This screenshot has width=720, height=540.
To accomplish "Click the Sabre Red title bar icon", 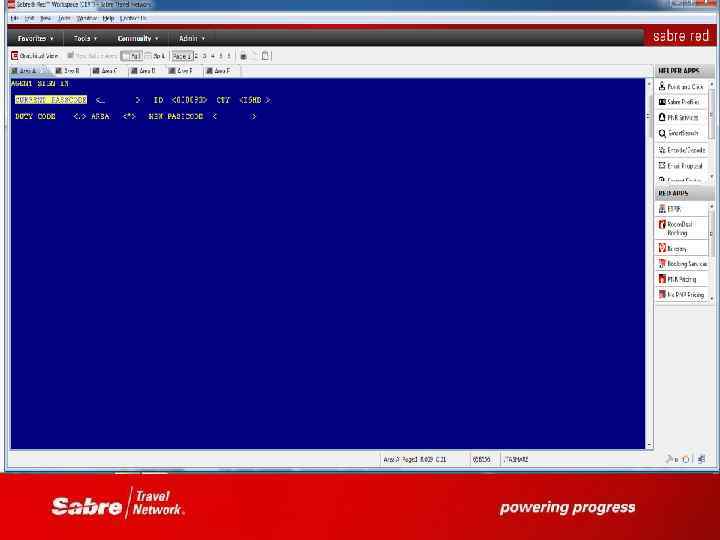I will pos(11,4).
